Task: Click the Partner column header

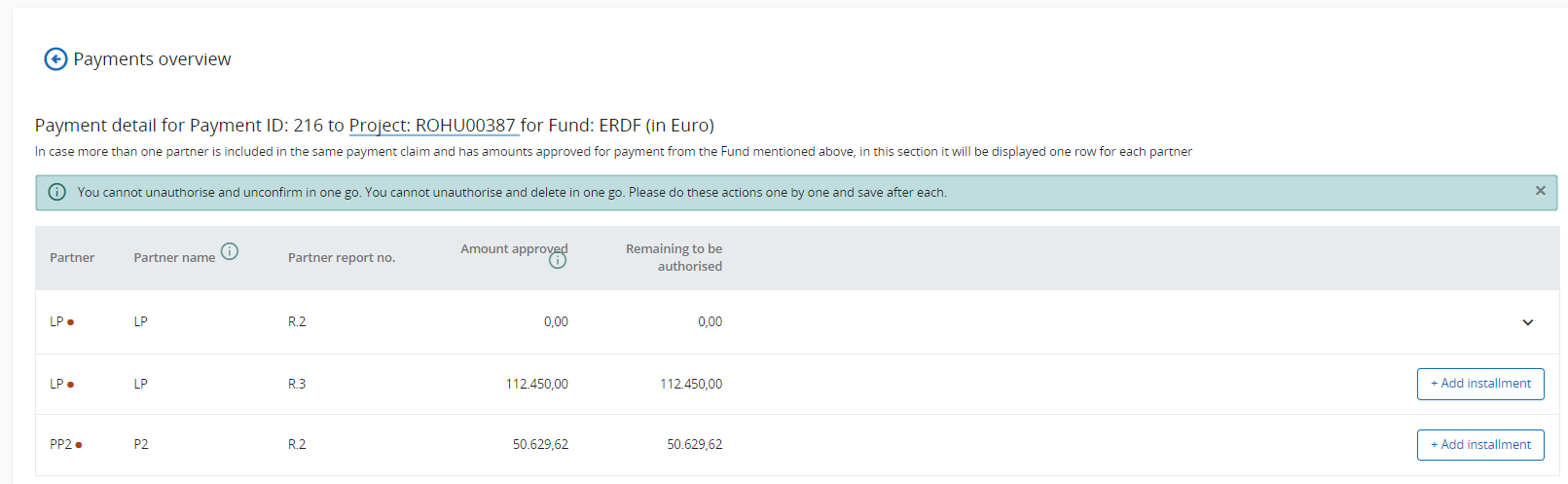Action: [x=72, y=258]
